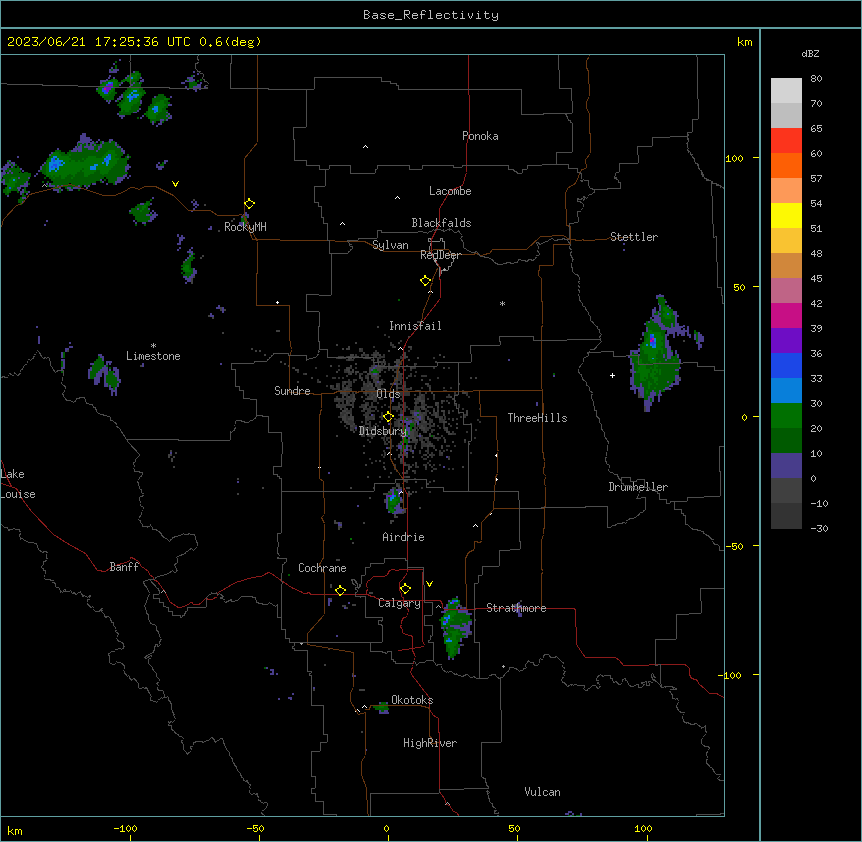Select the purple 39-36 dBZ legend swatch
This screenshot has width=862, height=842.
pyautogui.click(x=786, y=341)
